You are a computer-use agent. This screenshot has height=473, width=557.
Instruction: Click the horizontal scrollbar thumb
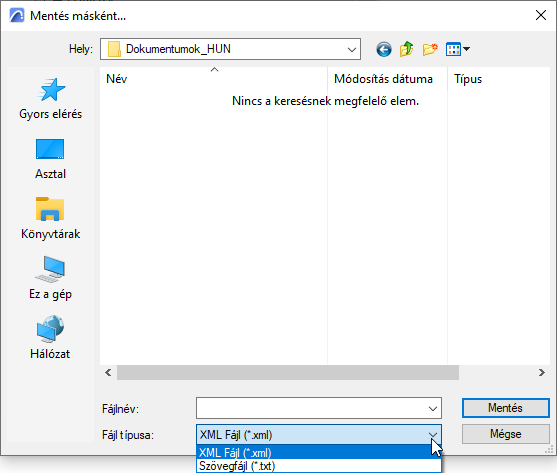288,373
